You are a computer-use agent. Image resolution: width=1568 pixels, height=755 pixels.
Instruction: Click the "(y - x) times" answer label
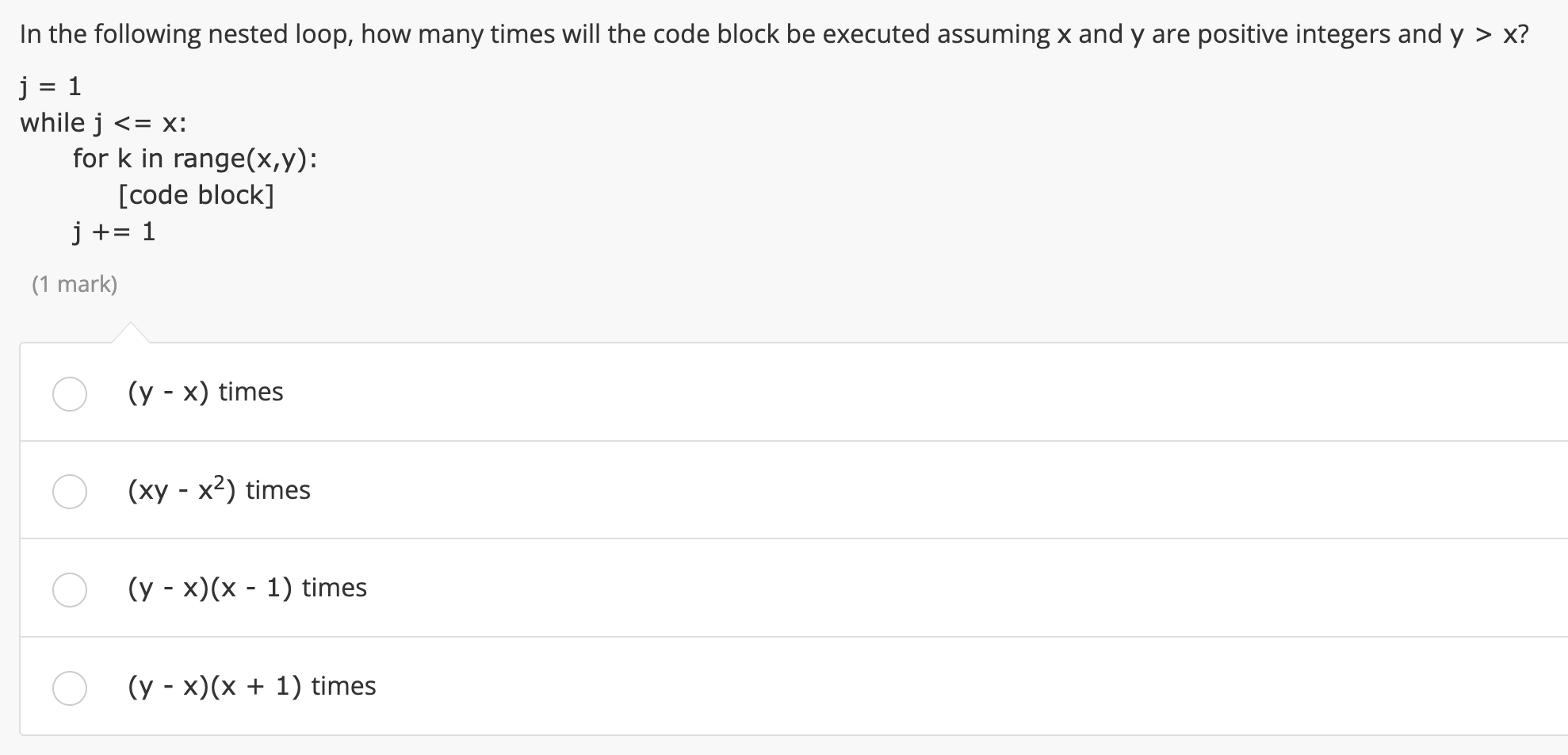point(205,392)
